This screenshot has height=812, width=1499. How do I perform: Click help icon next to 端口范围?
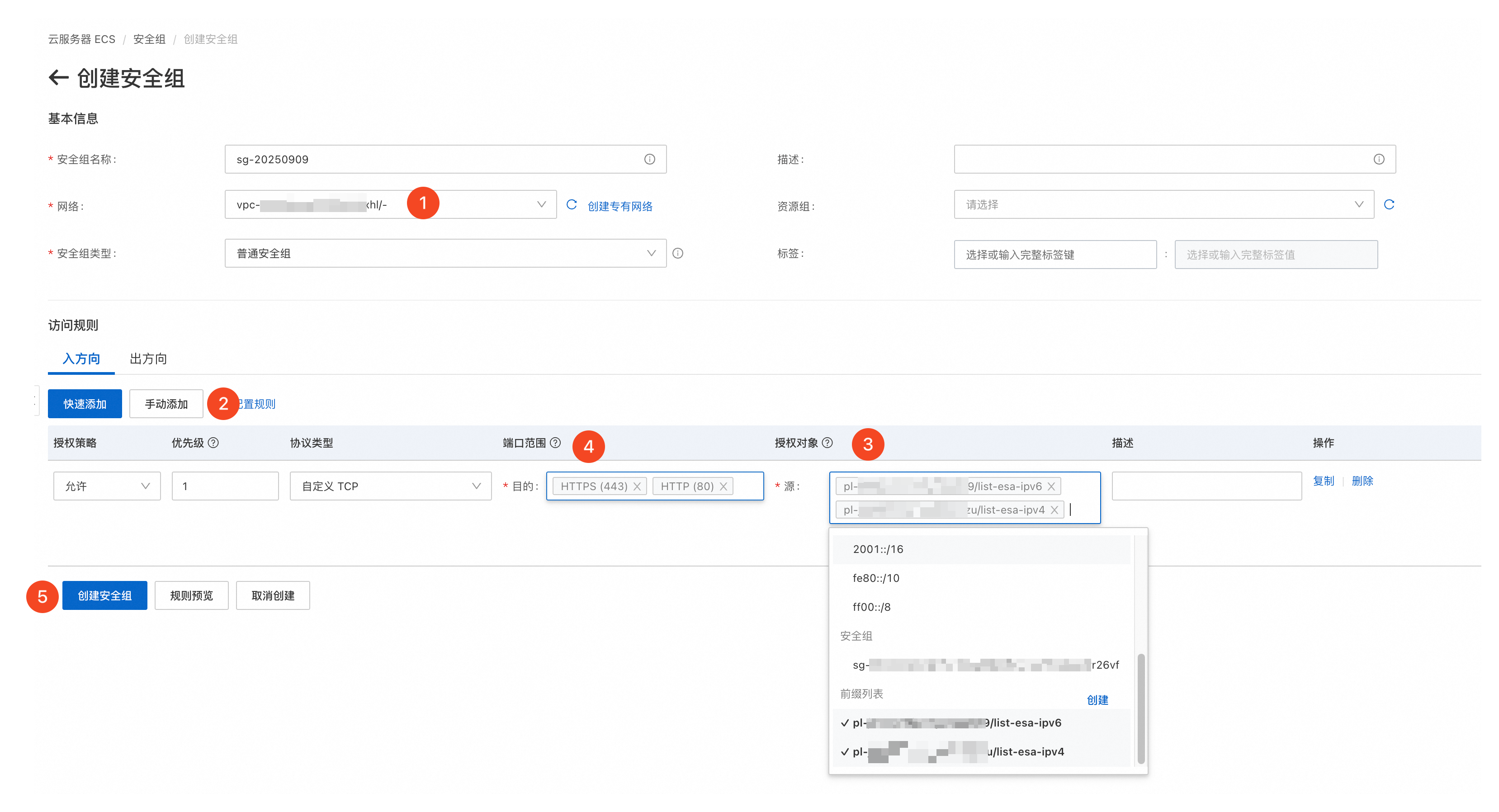tap(556, 443)
